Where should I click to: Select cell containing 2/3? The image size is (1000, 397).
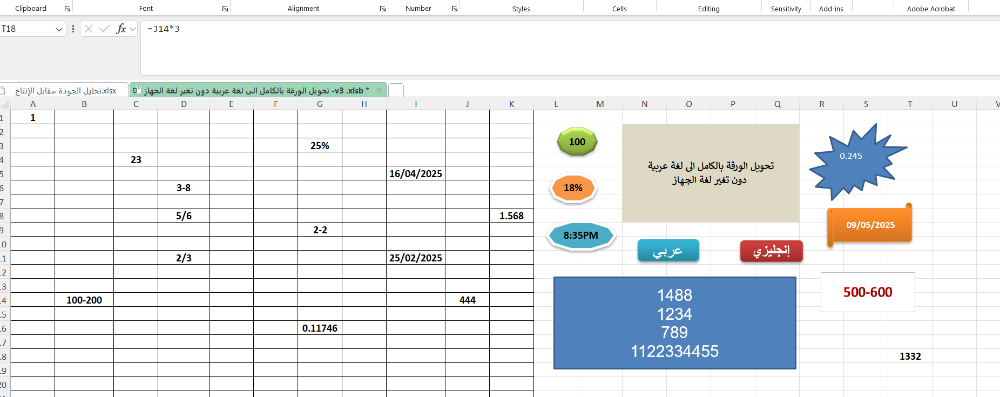[184, 258]
